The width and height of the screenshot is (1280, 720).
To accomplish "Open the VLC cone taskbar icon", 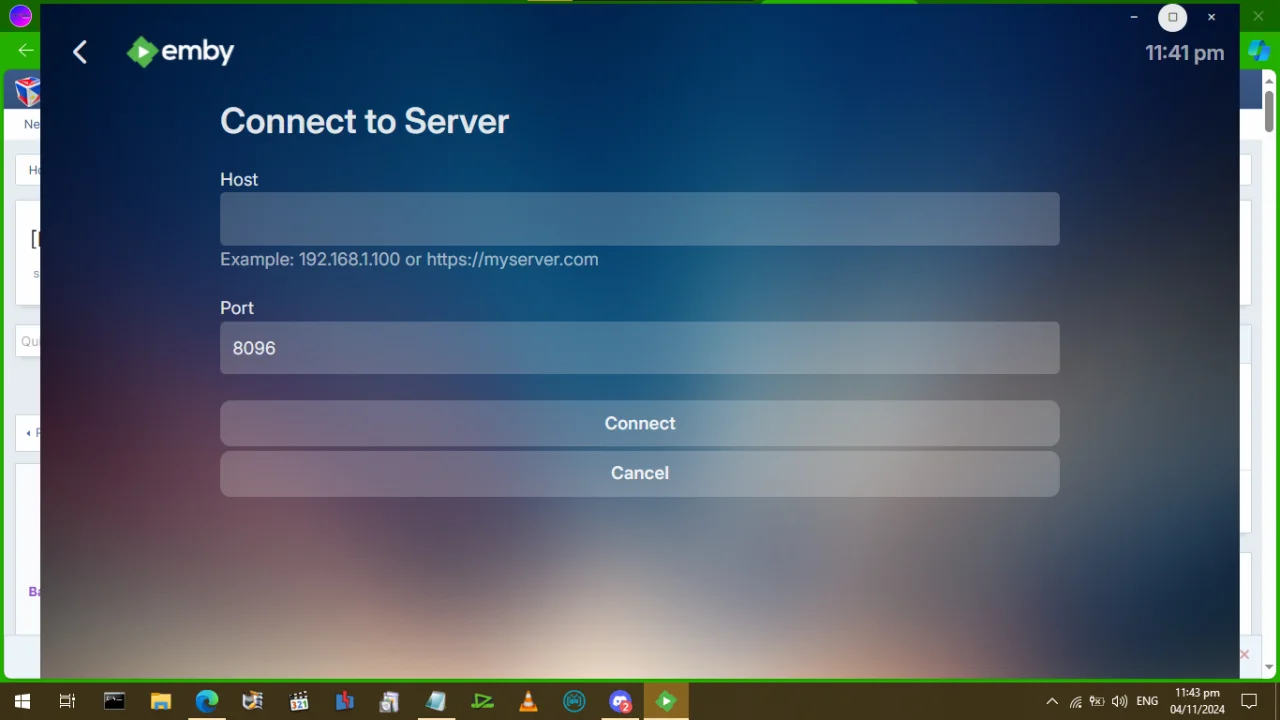I will (x=528, y=701).
